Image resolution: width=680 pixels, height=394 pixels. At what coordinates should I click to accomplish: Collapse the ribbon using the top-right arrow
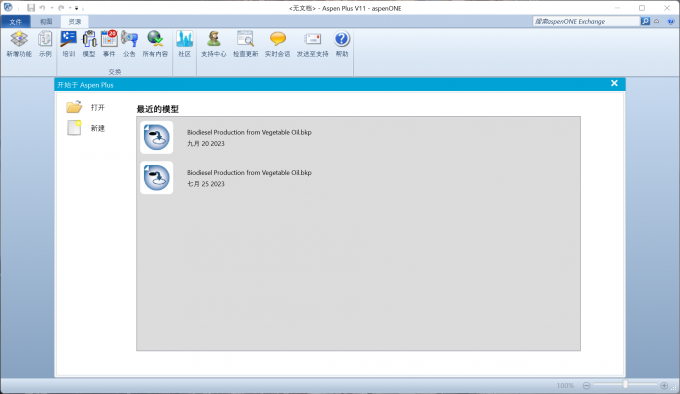point(657,21)
